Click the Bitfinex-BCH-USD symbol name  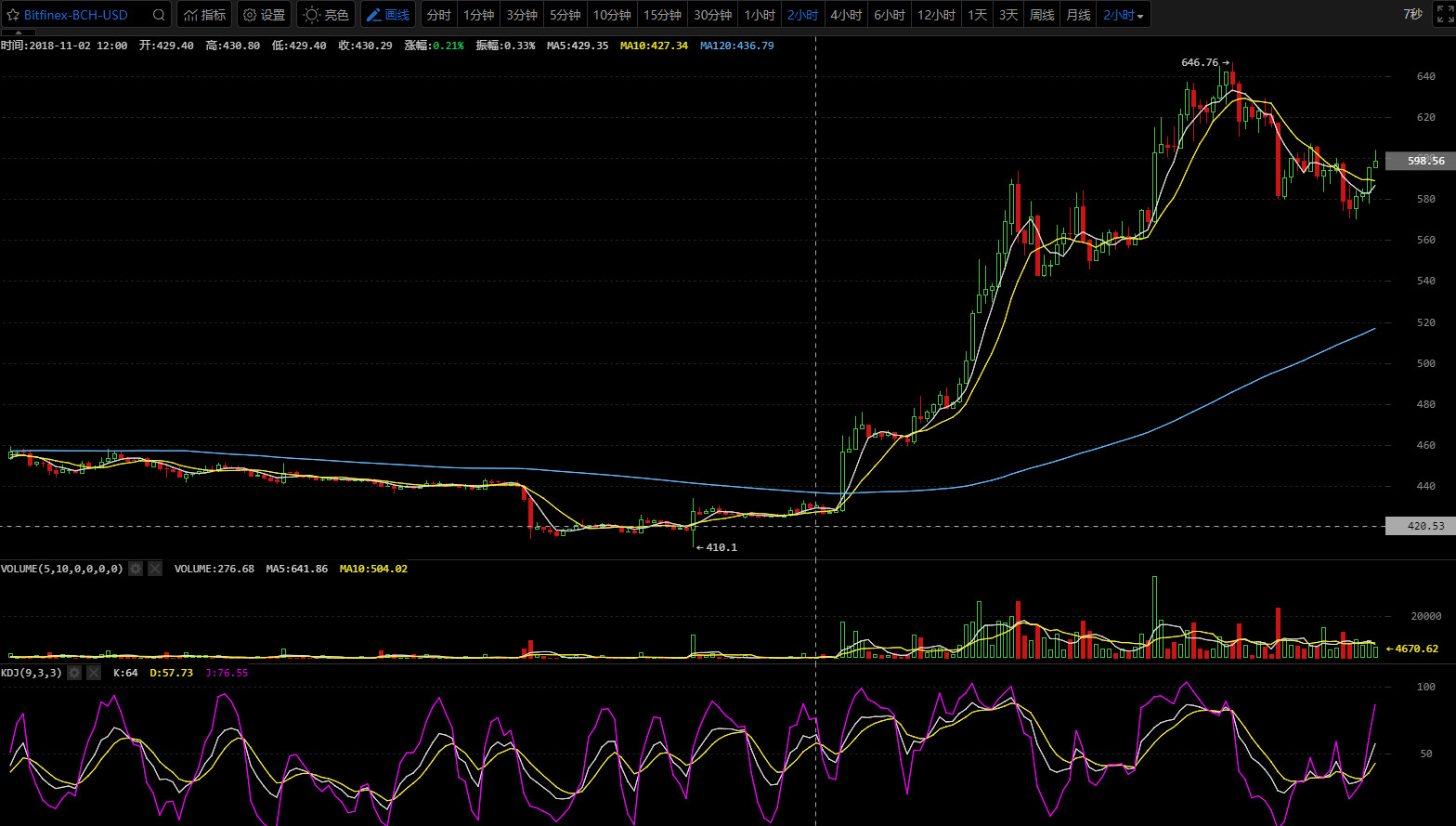(76, 15)
